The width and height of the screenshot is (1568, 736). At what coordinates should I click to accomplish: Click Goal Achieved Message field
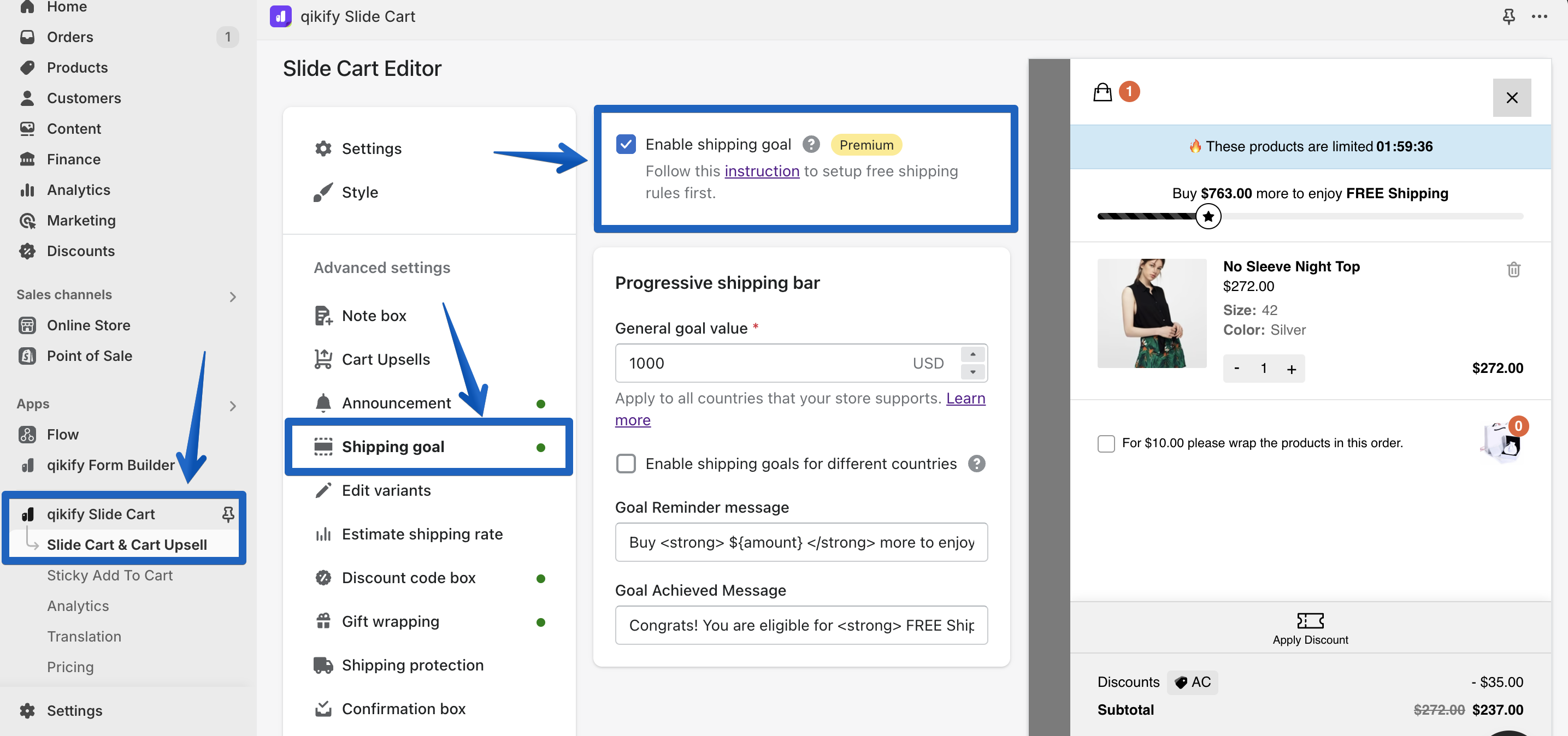pyautogui.click(x=801, y=625)
